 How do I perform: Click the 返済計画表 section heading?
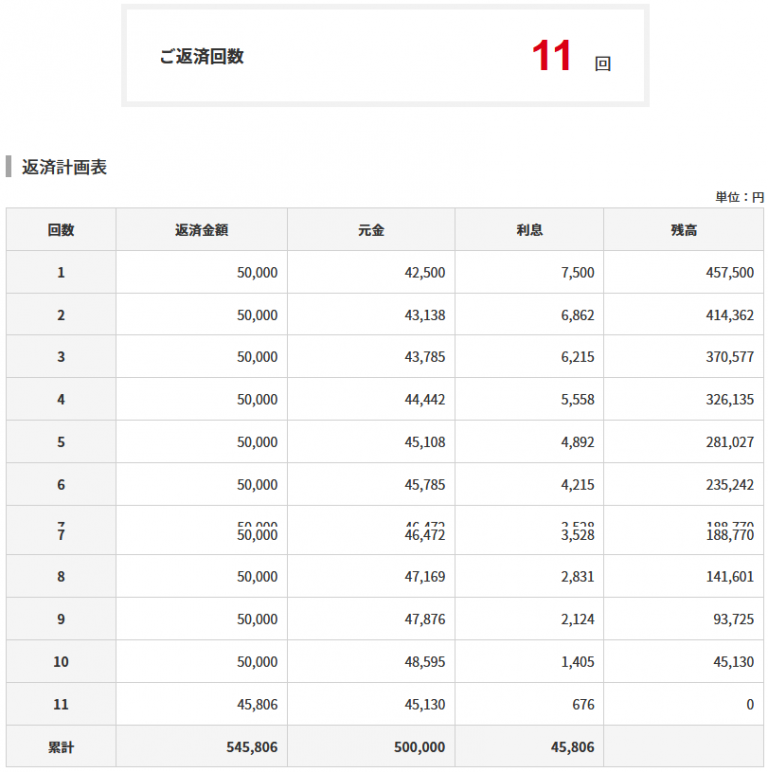(64, 167)
